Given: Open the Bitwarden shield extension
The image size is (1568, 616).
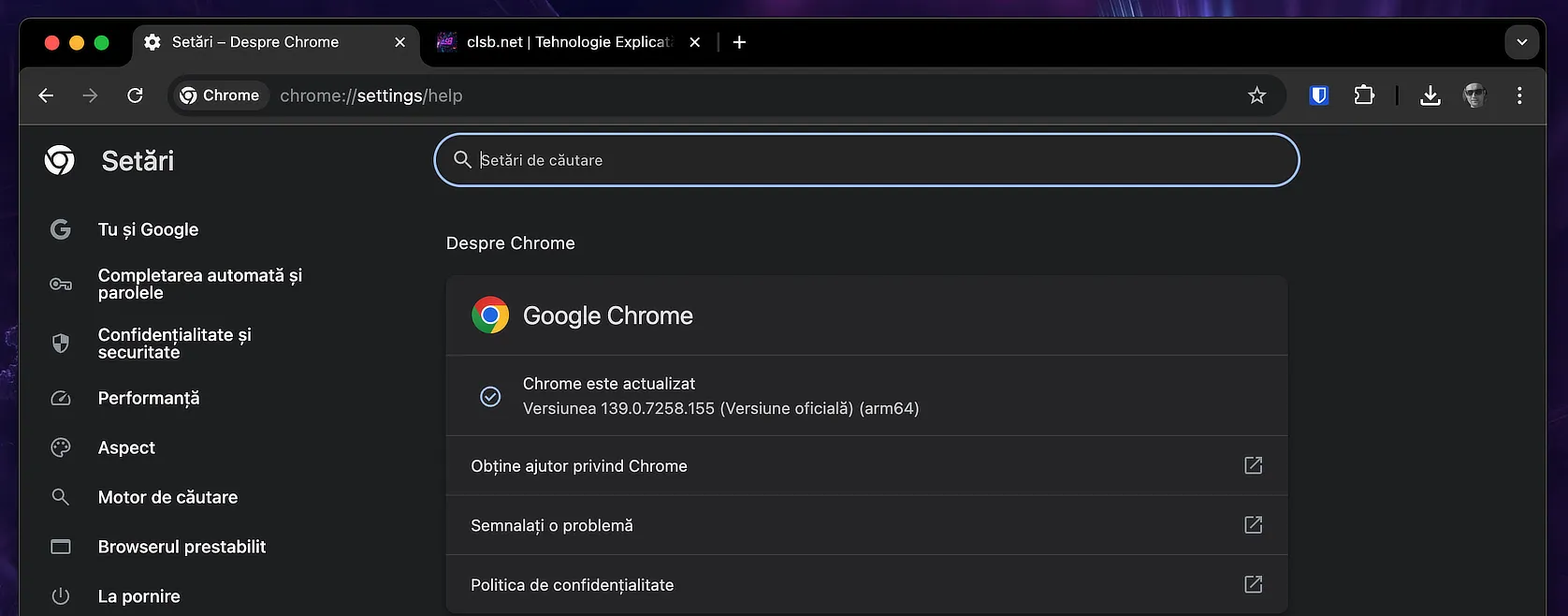Looking at the screenshot, I should coord(1319,95).
